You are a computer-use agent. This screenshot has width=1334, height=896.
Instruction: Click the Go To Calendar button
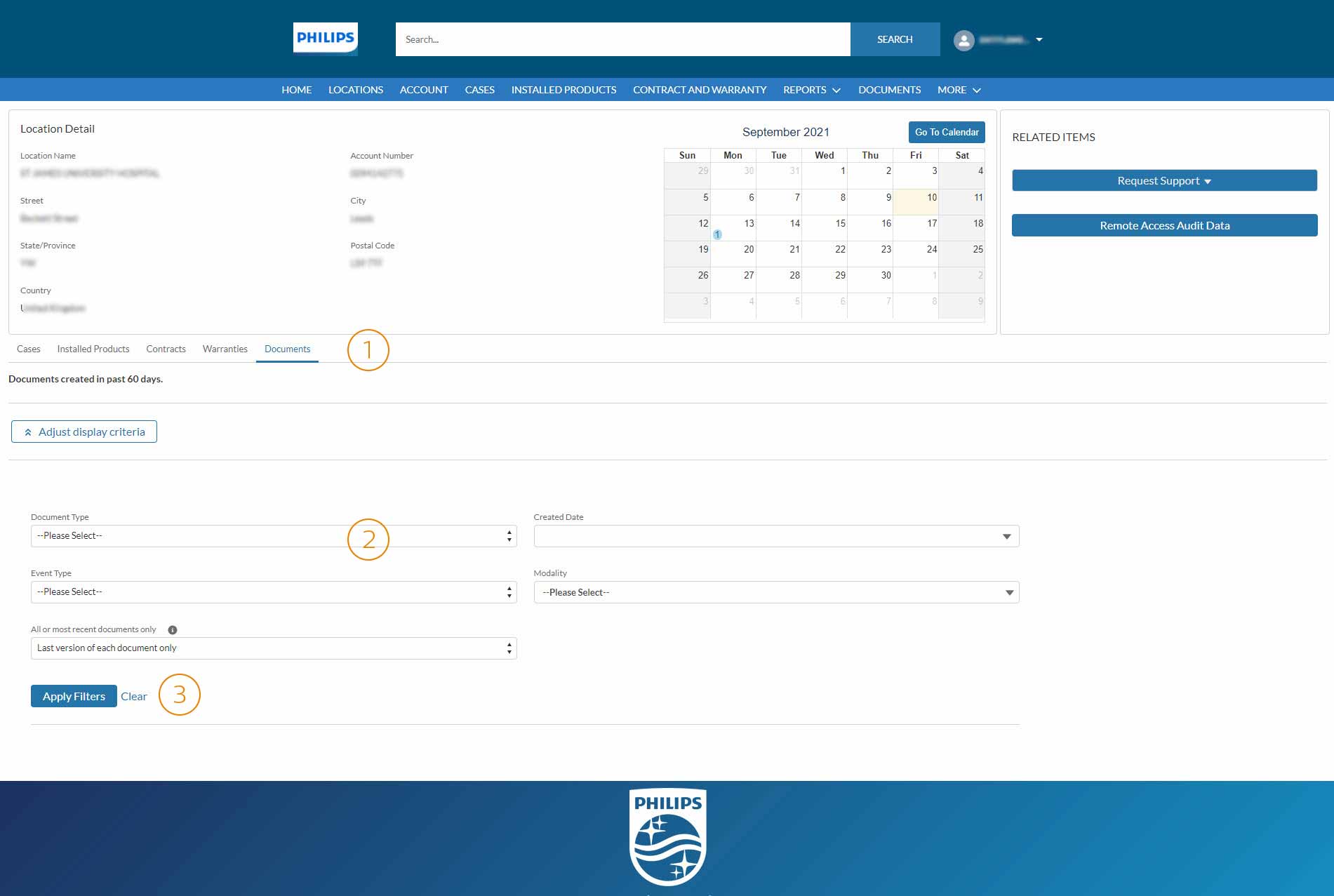coord(946,132)
